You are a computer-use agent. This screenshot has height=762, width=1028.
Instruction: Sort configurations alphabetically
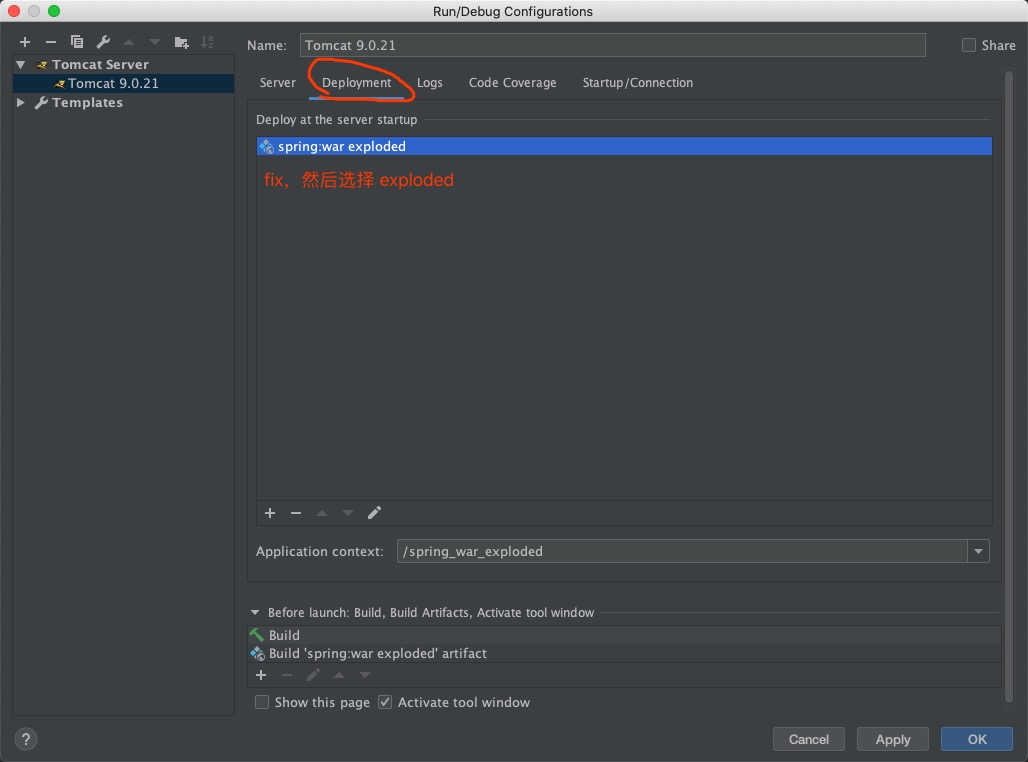coord(207,42)
